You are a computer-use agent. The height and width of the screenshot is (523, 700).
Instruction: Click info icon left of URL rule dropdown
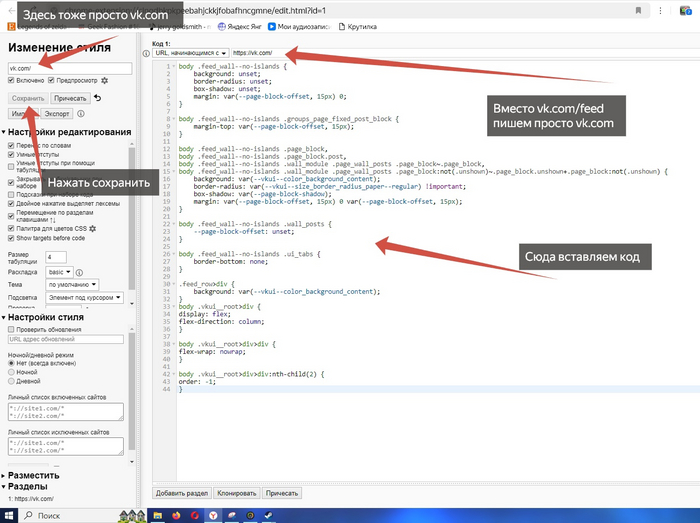point(147,53)
